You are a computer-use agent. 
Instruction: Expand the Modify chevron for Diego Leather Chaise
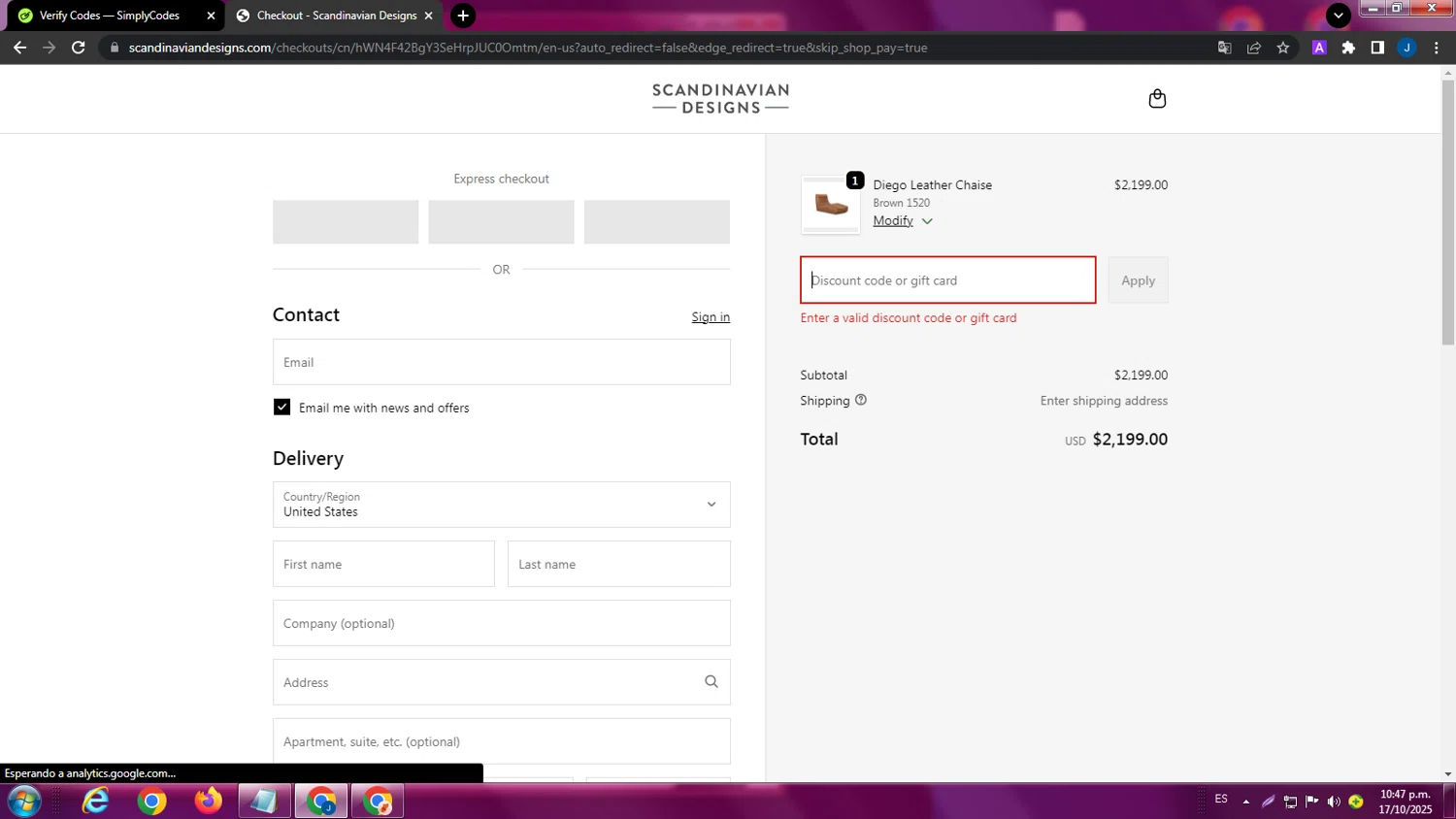point(927,221)
